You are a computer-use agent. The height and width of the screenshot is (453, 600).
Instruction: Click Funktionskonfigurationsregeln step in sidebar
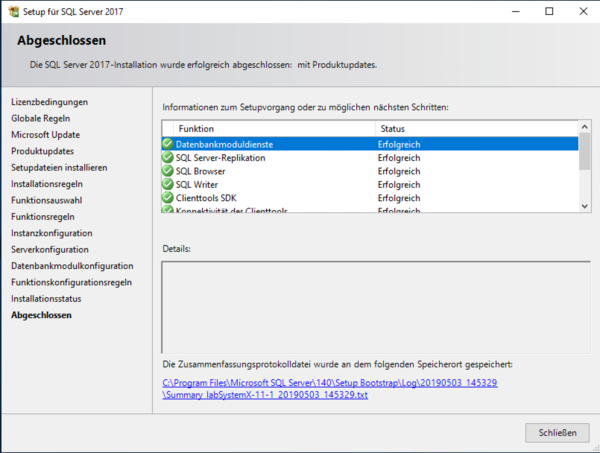72,282
